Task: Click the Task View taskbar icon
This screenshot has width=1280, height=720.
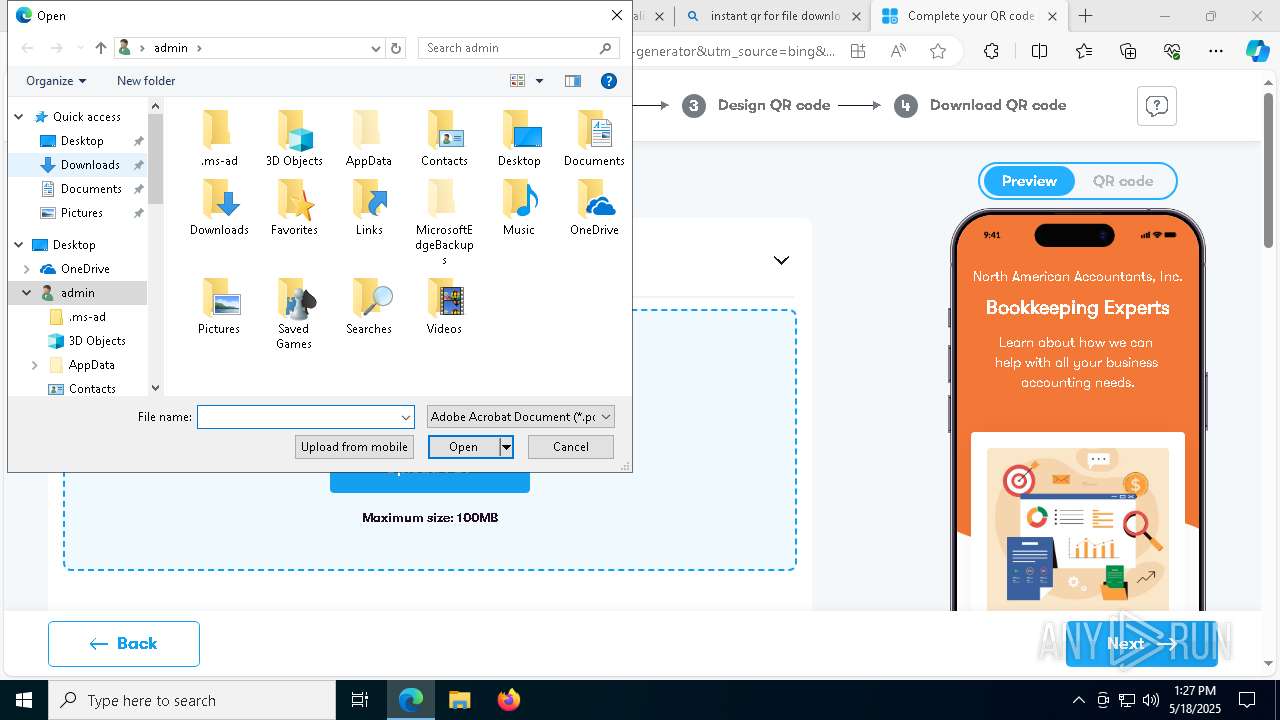Action: point(360,700)
